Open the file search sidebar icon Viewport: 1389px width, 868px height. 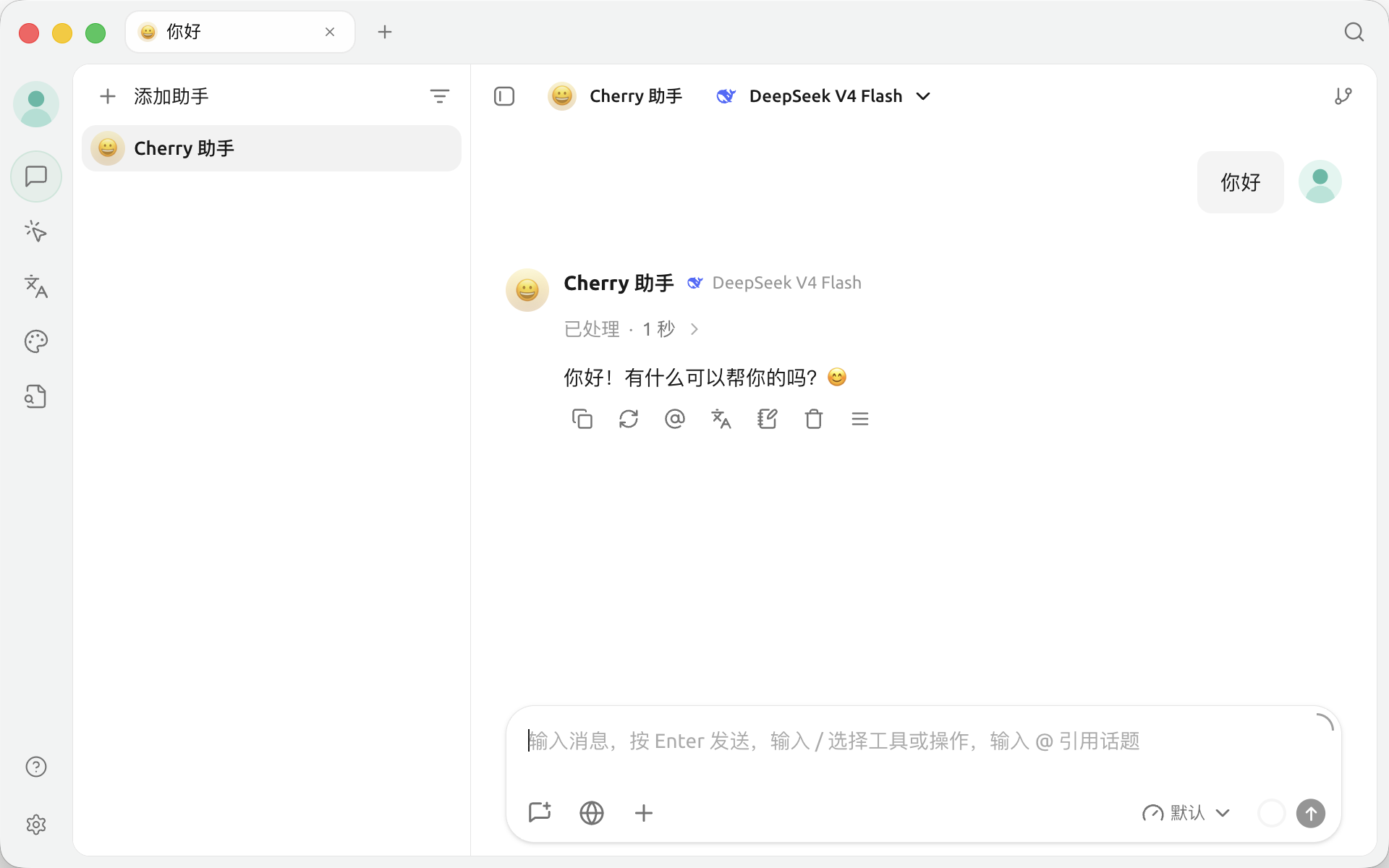pyautogui.click(x=36, y=396)
